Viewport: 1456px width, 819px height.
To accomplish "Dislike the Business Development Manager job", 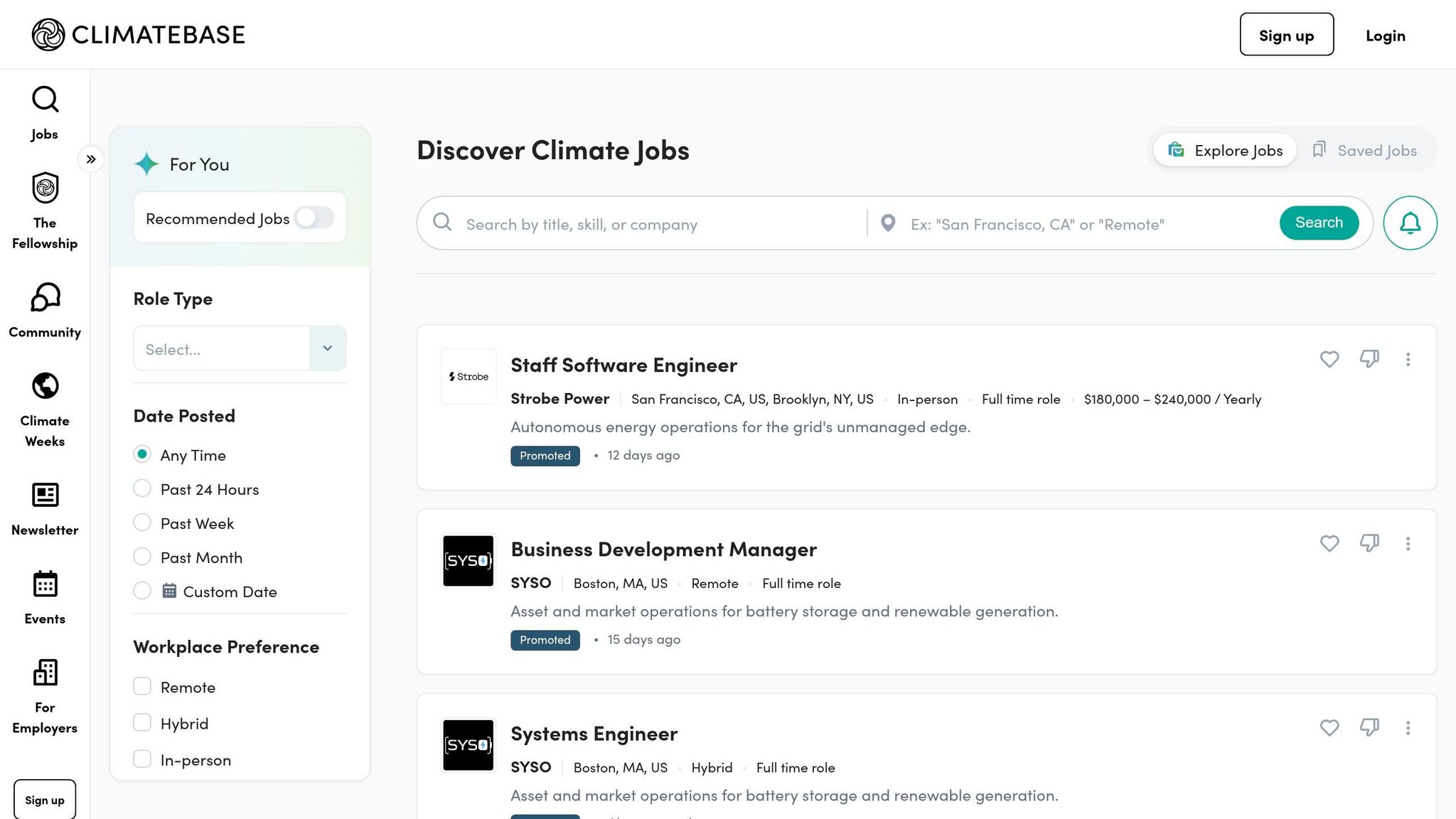I will [1369, 543].
